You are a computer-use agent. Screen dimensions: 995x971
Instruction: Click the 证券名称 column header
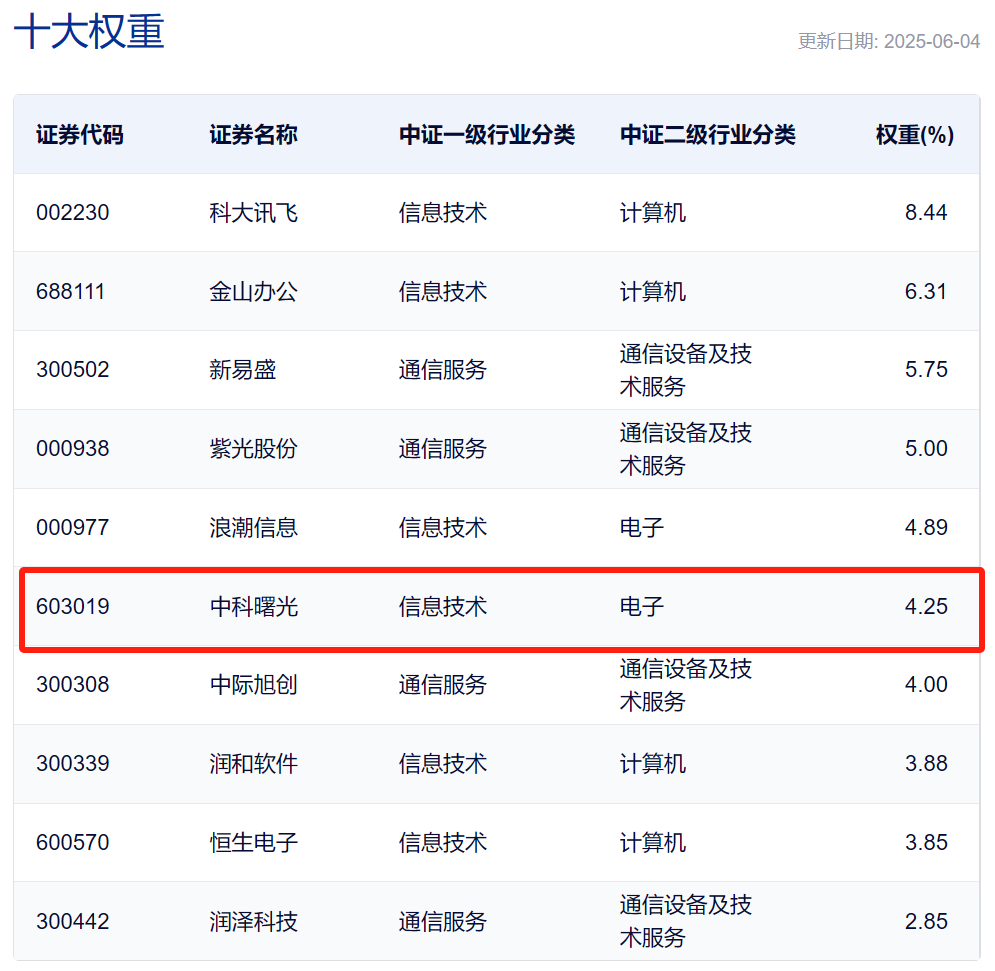pyautogui.click(x=253, y=135)
